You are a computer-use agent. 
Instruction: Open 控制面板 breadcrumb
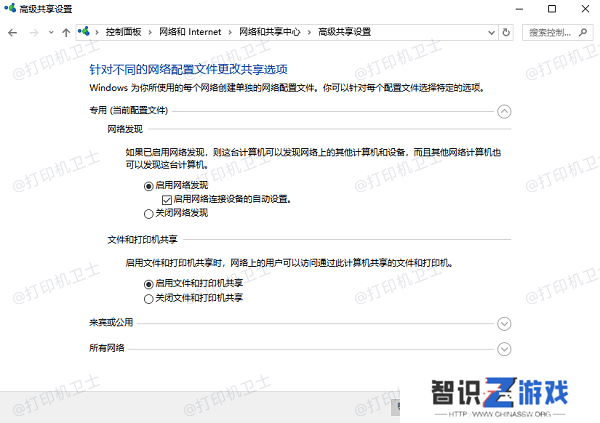pyautogui.click(x=123, y=32)
